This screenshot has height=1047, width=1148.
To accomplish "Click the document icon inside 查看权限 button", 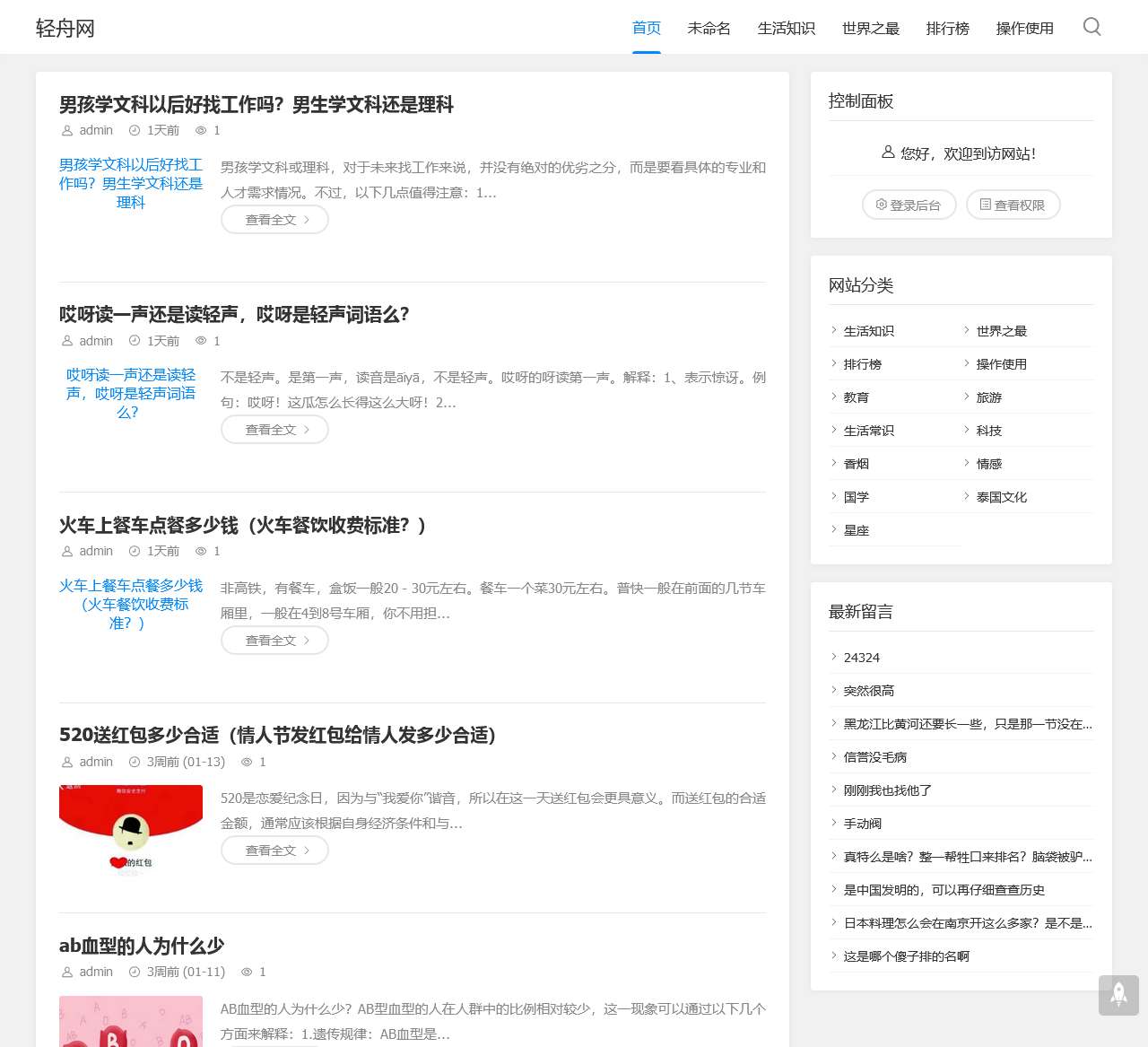I will 983,205.
